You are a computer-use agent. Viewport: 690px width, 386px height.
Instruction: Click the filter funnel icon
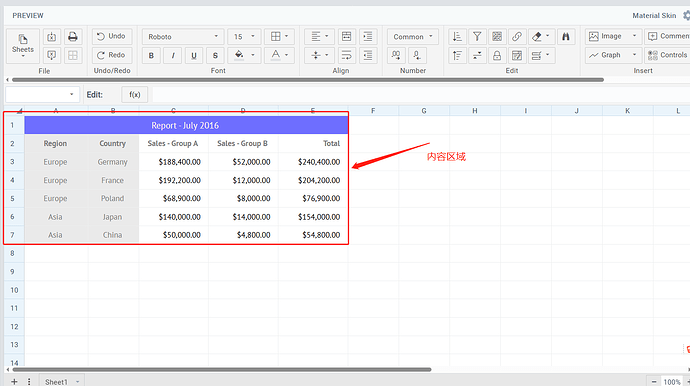click(x=477, y=37)
